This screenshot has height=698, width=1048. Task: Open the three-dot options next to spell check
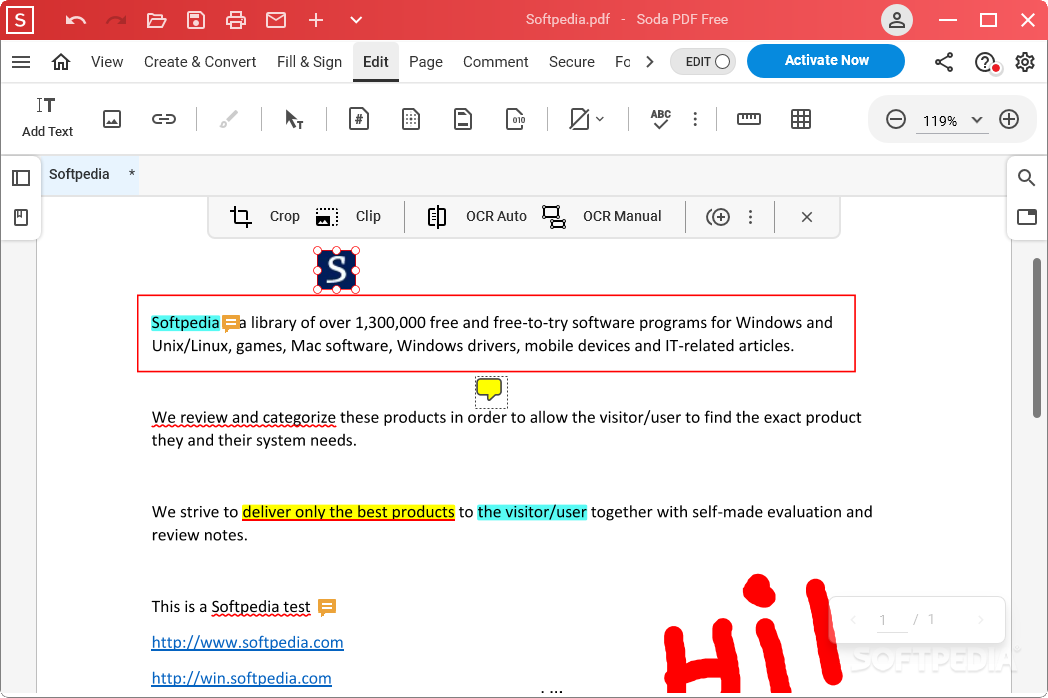pyautogui.click(x=695, y=119)
